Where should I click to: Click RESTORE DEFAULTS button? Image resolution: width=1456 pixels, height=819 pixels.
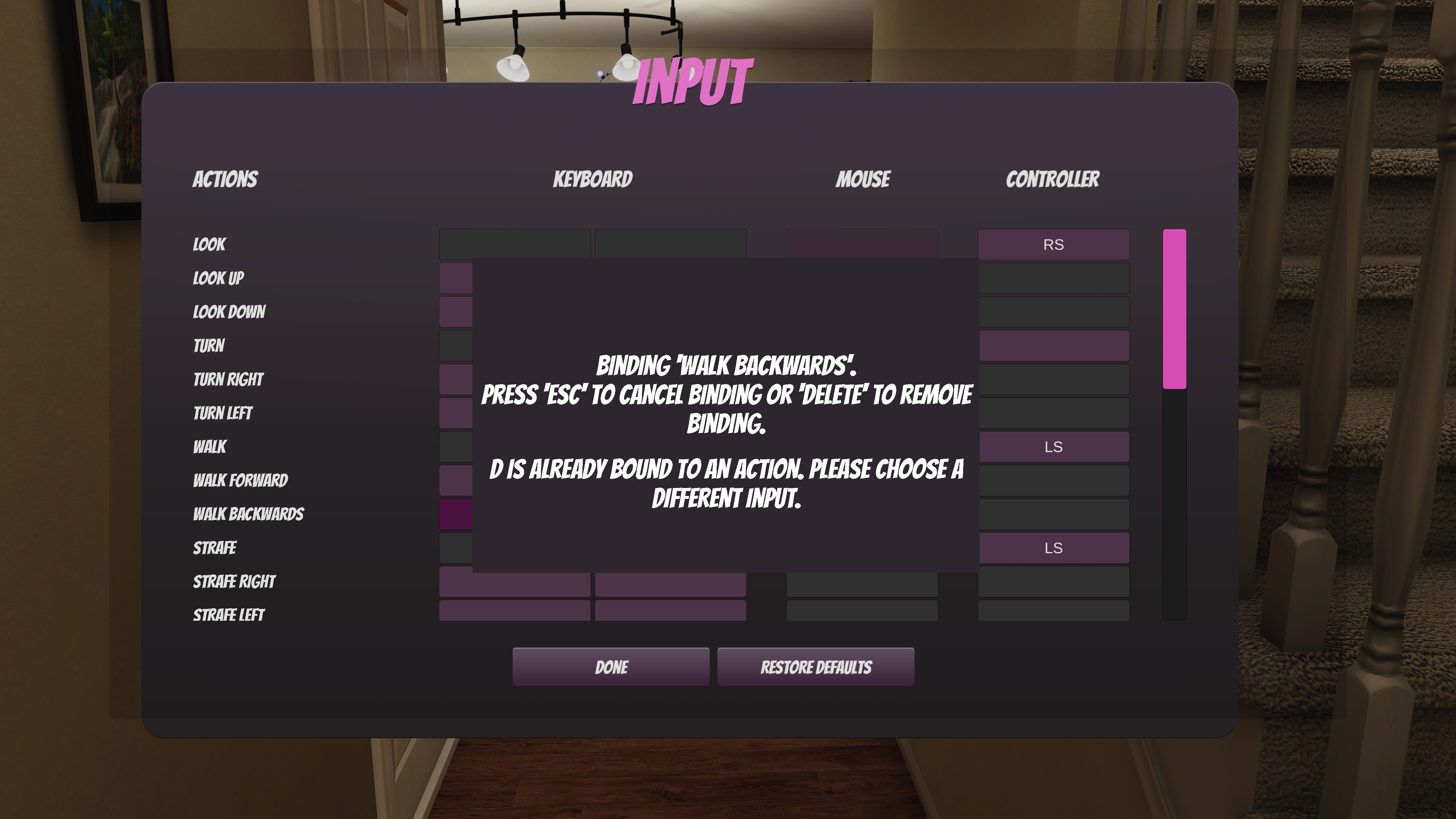coord(815,667)
